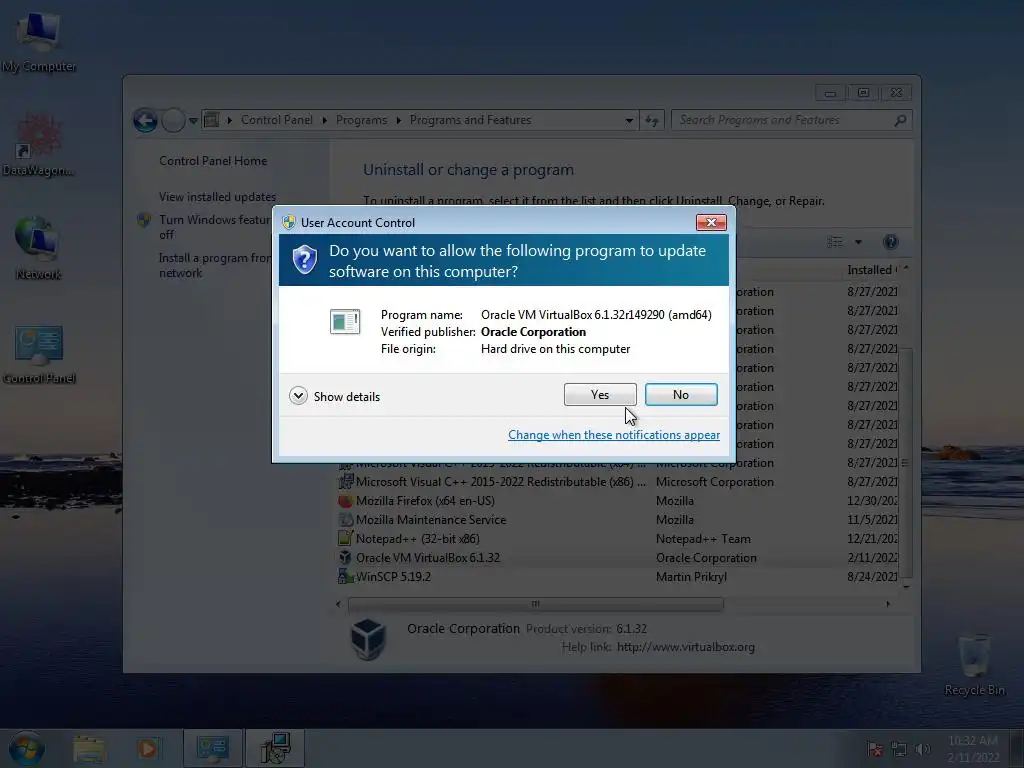
Task: Open Windows Media Player from taskbar
Action: 148,748
